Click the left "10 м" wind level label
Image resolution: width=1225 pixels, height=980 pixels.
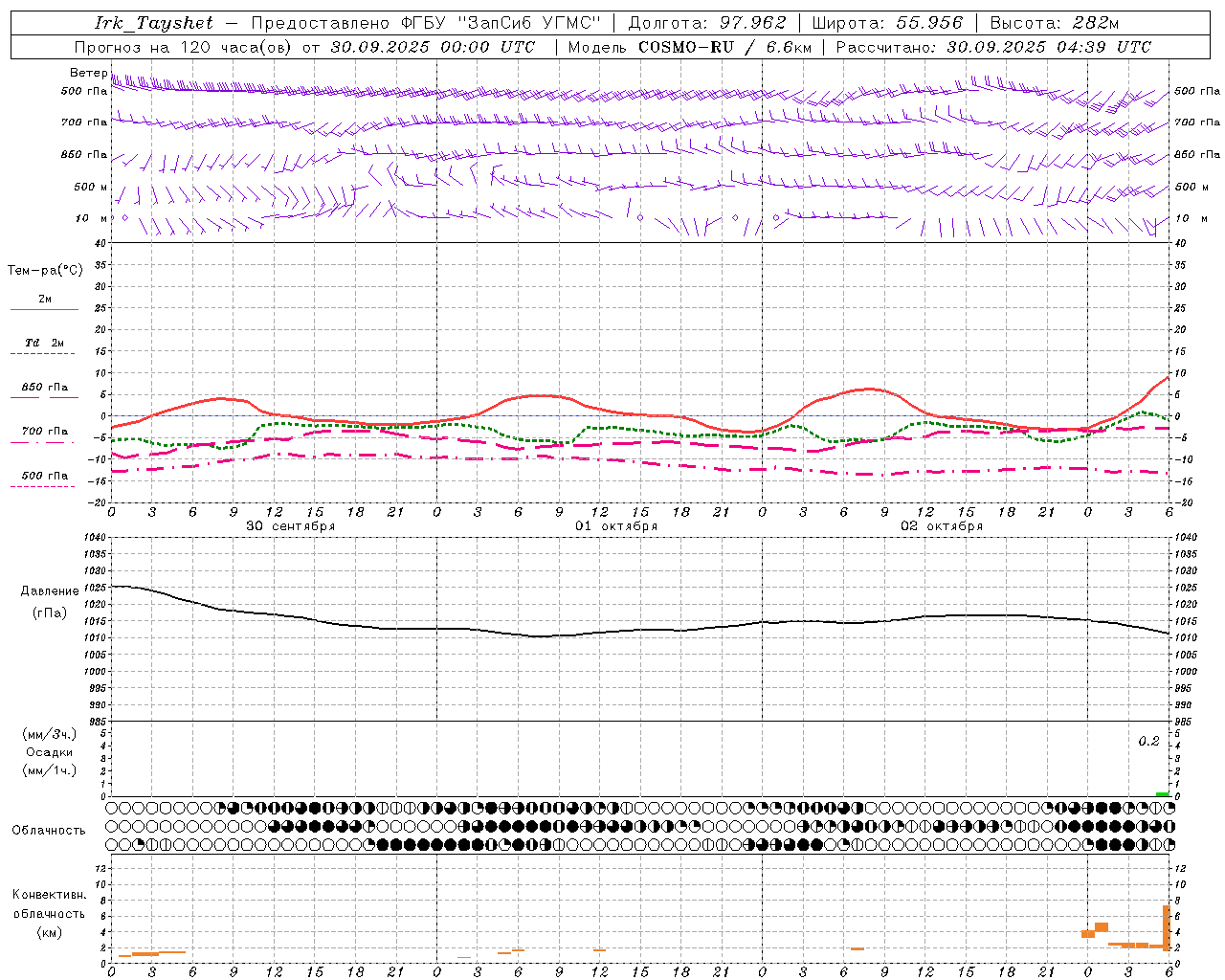pyautogui.click(x=92, y=218)
